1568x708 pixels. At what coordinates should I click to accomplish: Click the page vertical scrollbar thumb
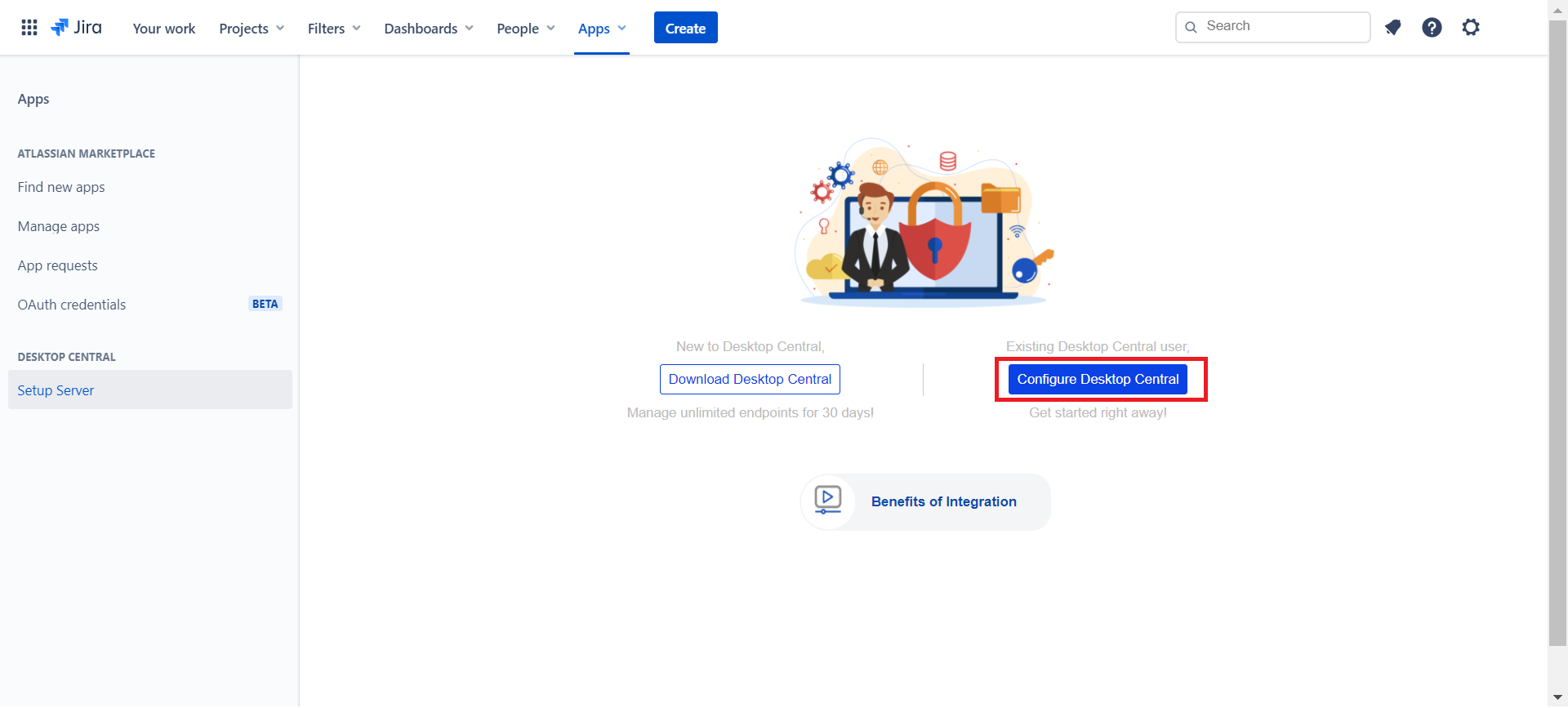click(1557, 335)
